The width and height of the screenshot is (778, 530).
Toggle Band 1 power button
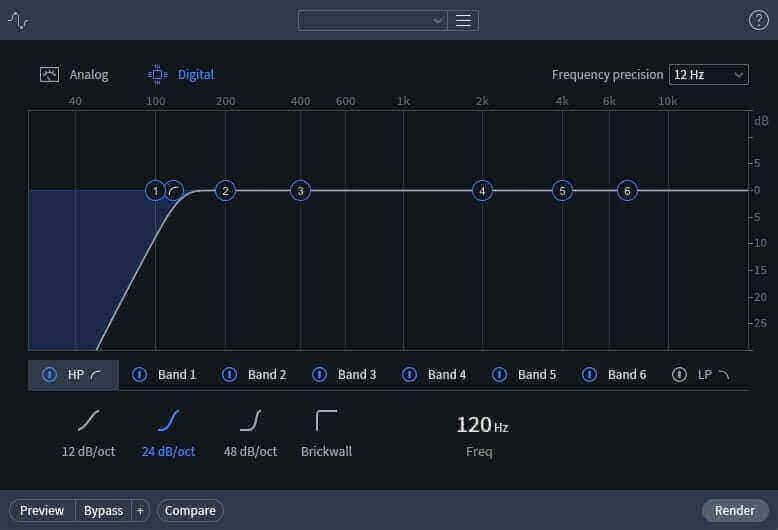139,375
